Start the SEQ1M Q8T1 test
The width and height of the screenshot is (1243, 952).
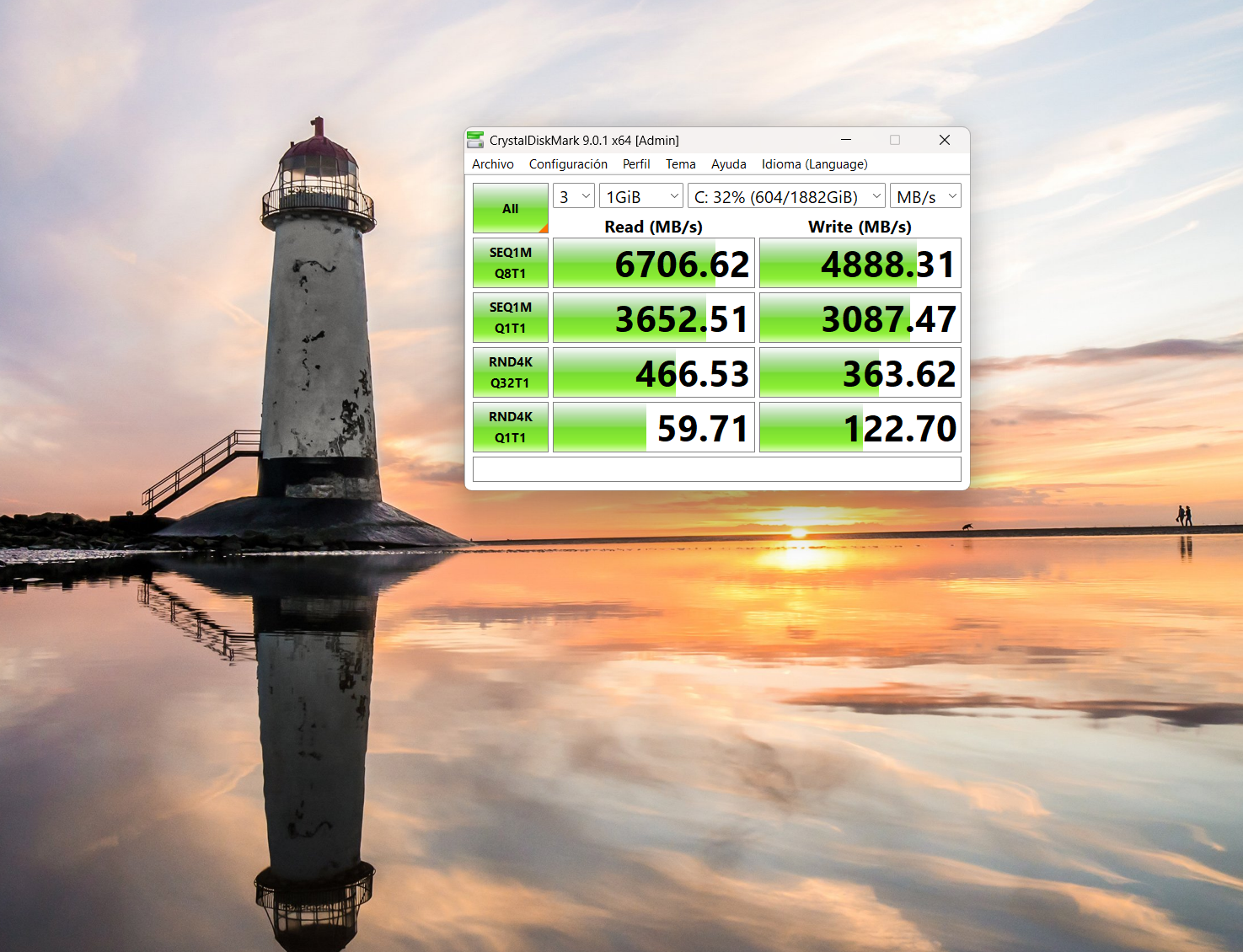[x=510, y=263]
